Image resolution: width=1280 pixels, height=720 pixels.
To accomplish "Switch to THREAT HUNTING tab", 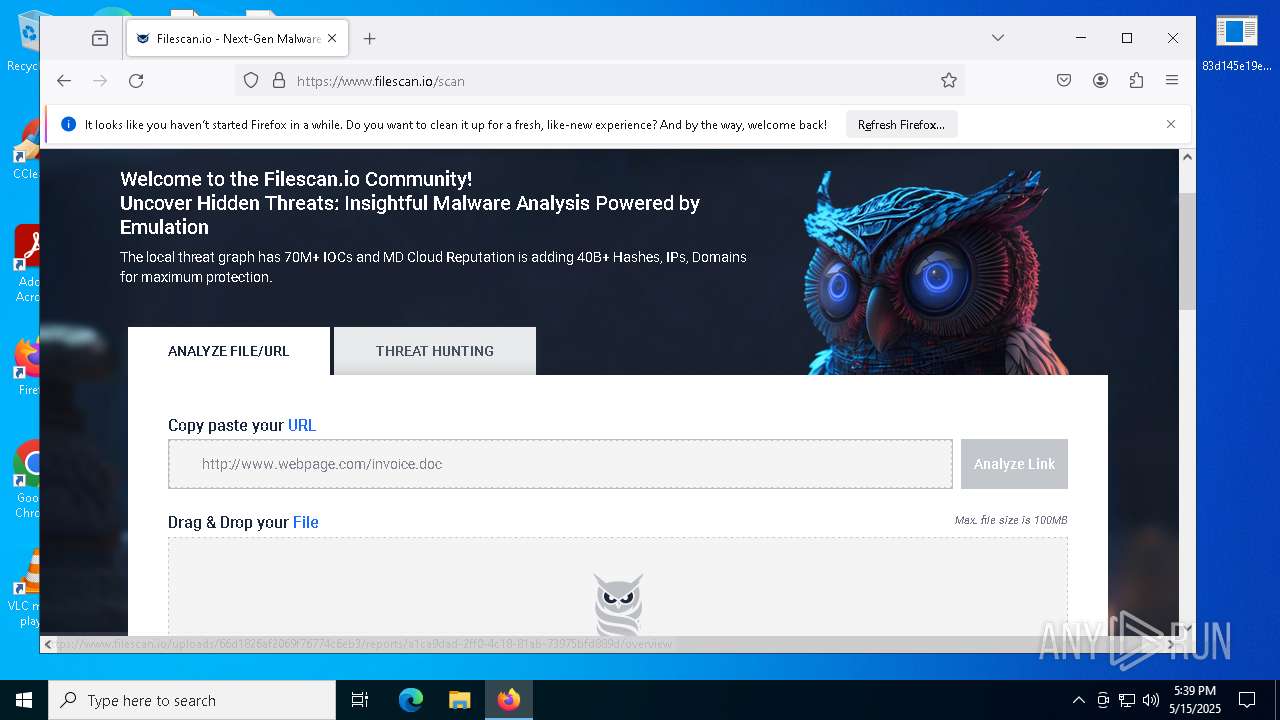I will (435, 351).
